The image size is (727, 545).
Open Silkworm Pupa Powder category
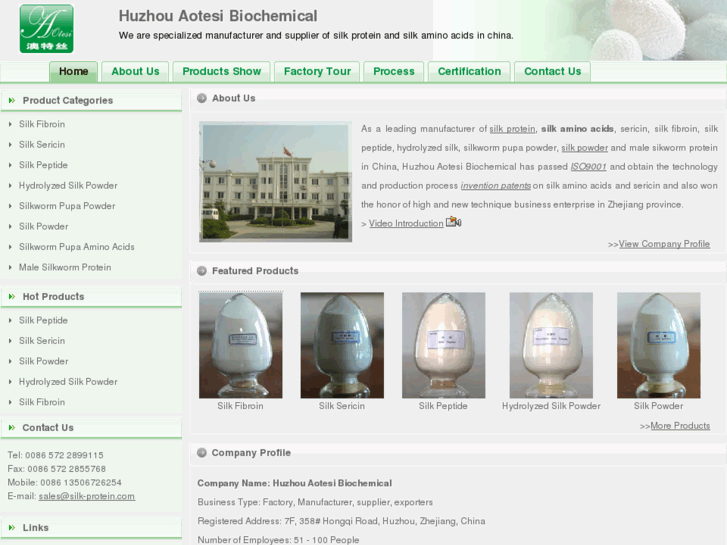click(x=67, y=206)
